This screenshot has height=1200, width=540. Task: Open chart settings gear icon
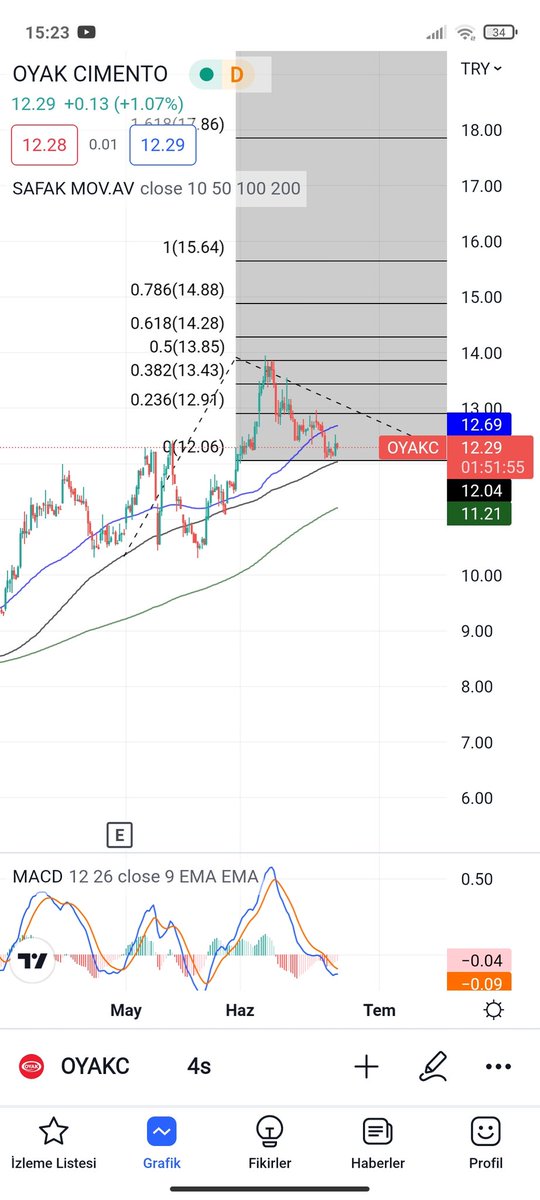493,1010
